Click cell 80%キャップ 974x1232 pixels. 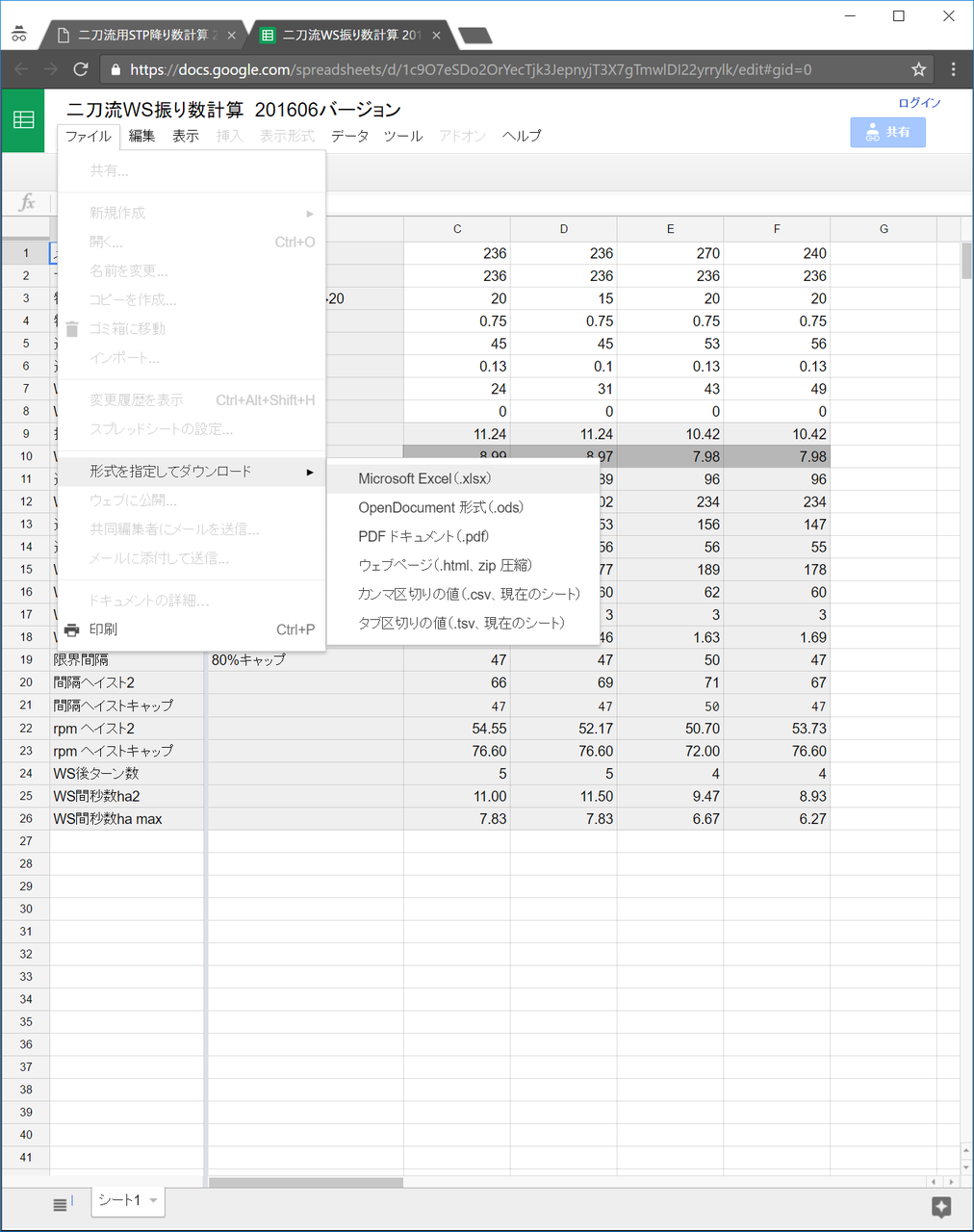[x=305, y=660]
